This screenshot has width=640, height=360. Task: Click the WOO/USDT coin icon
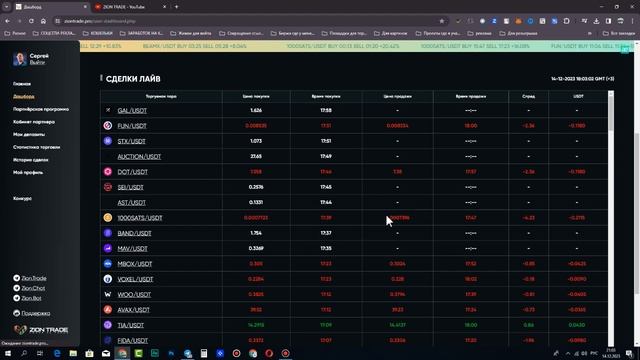tap(108, 294)
